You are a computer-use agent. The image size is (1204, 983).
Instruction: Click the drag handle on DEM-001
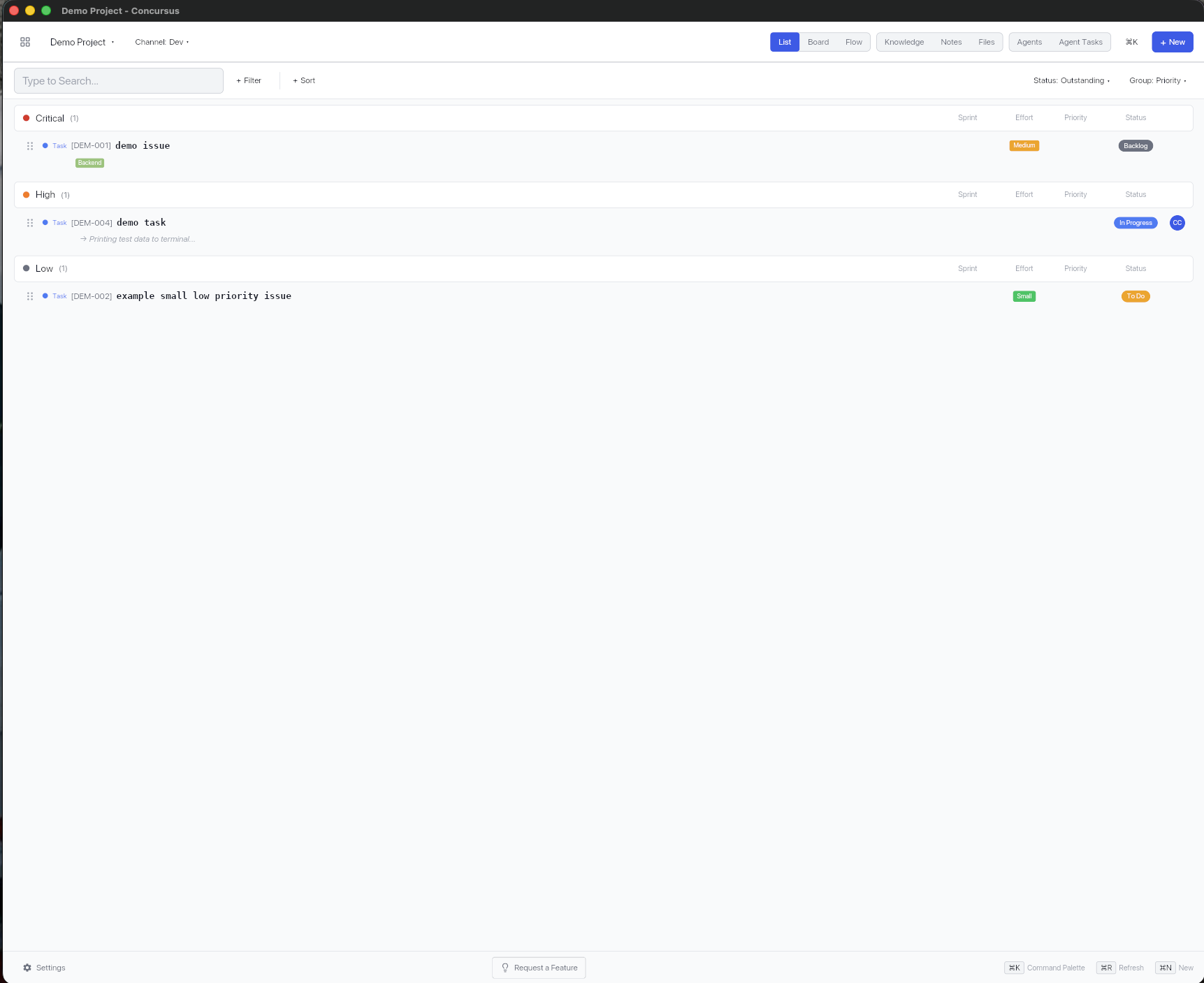pyautogui.click(x=30, y=145)
